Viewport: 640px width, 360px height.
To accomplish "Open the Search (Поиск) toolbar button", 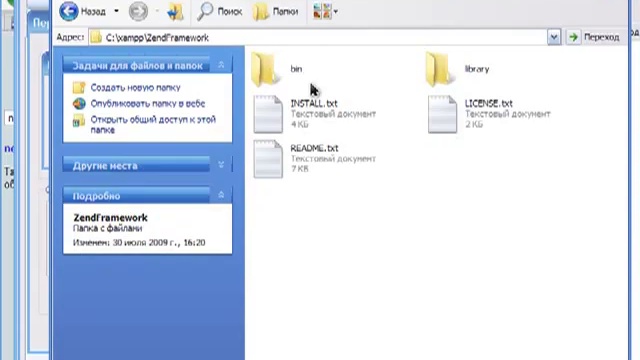I will click(220, 11).
